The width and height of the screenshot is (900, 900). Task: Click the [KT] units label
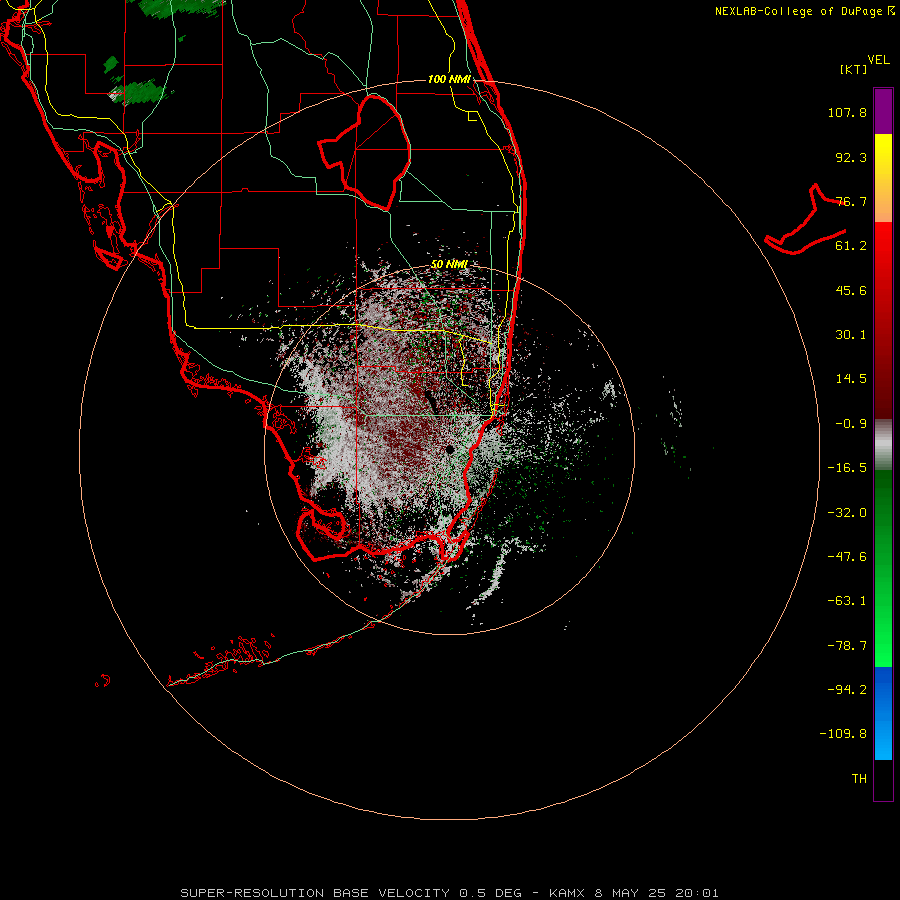click(x=854, y=69)
